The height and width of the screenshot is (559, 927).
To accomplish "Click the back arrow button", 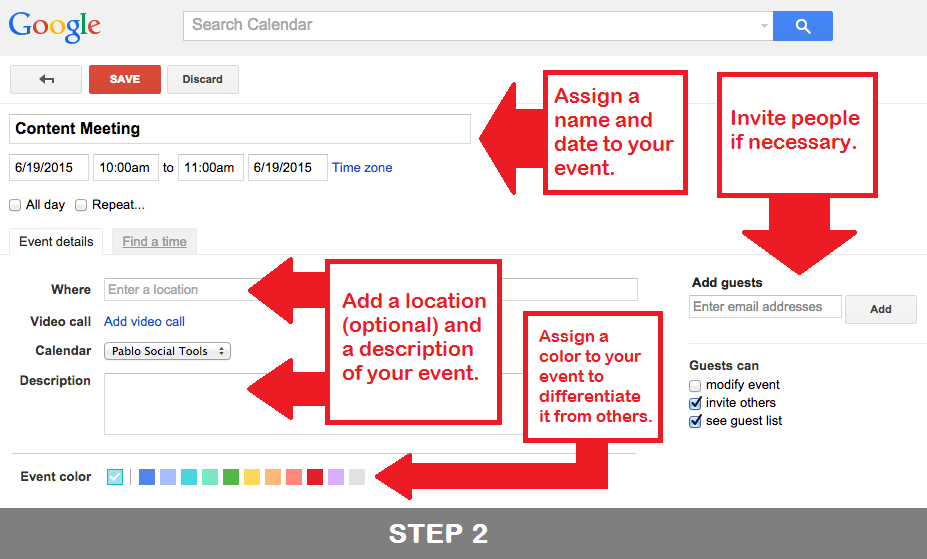I will pos(46,79).
